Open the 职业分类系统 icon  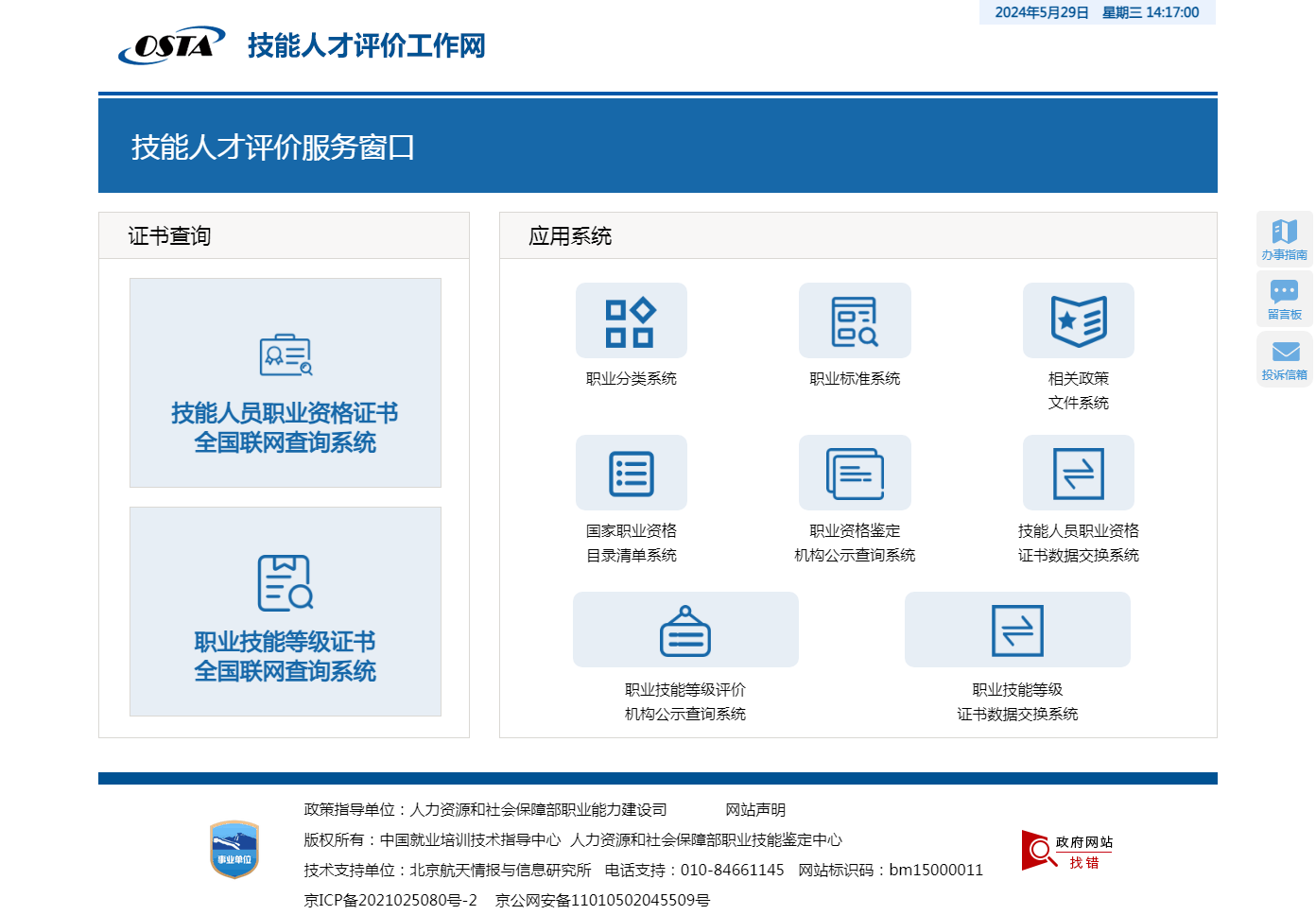pos(631,321)
